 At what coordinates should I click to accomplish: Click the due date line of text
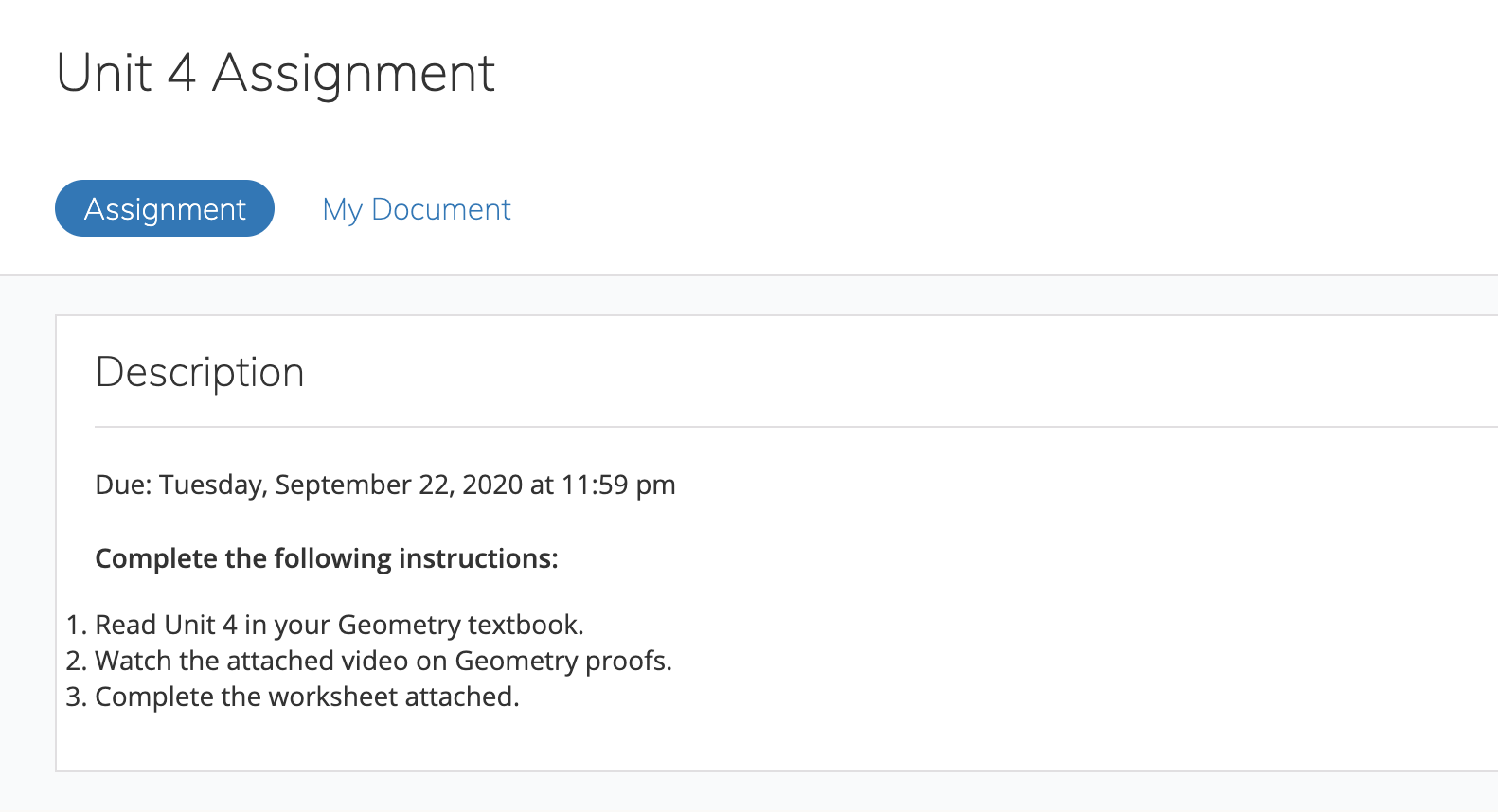pos(385,485)
